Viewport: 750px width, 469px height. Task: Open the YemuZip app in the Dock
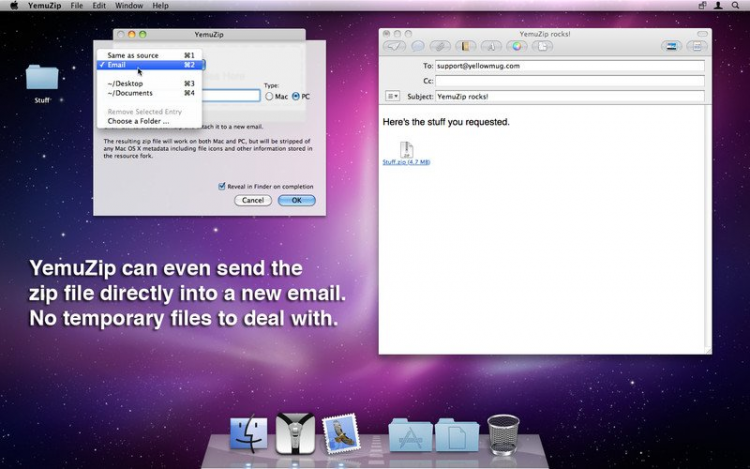[295, 433]
